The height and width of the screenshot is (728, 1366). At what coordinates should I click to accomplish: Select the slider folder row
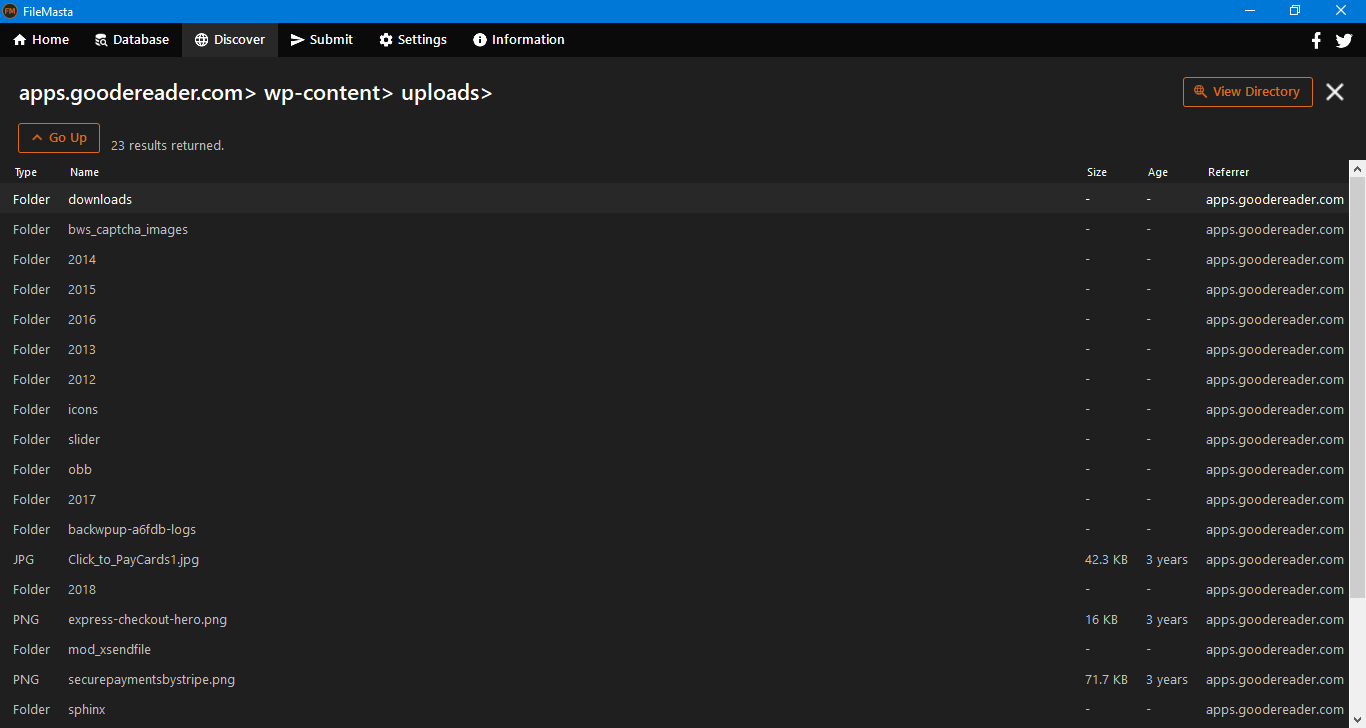point(675,439)
